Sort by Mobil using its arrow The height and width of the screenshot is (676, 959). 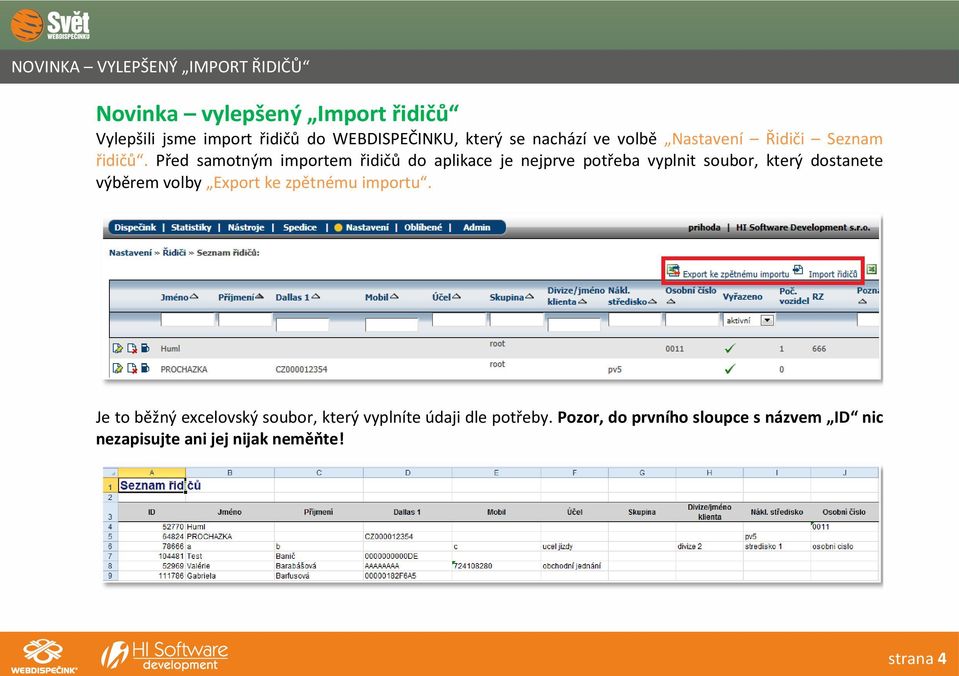pos(394,296)
